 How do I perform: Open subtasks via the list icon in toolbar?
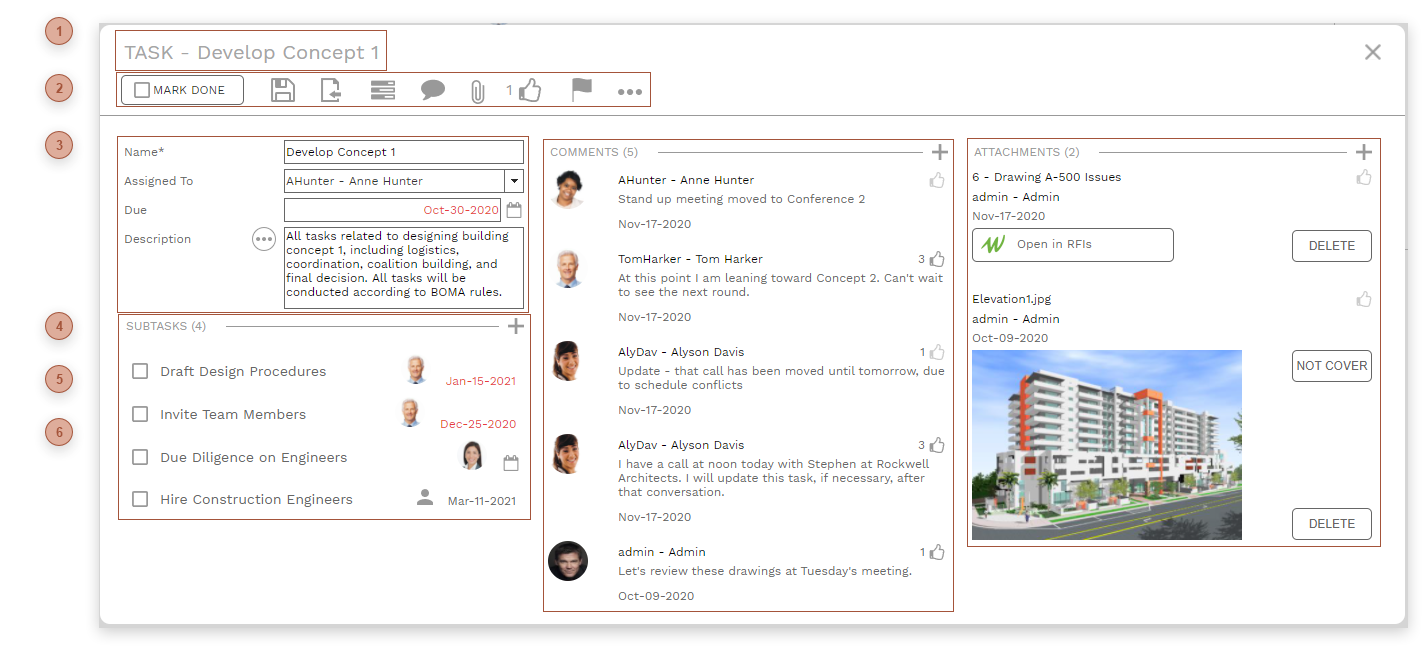(x=383, y=89)
